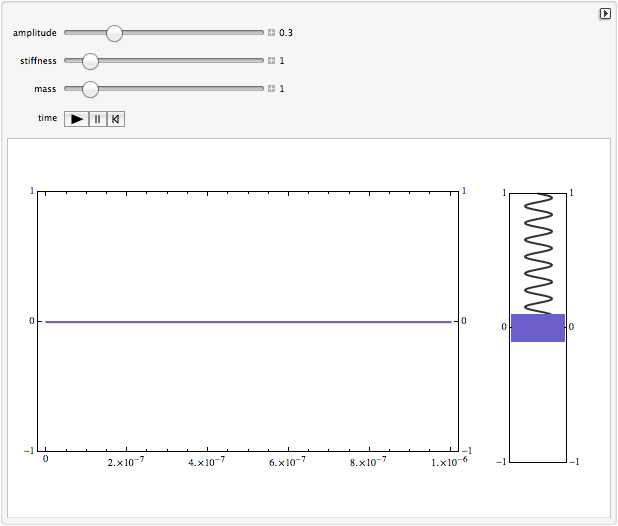
Task: Click the time label
Action: click(47, 118)
